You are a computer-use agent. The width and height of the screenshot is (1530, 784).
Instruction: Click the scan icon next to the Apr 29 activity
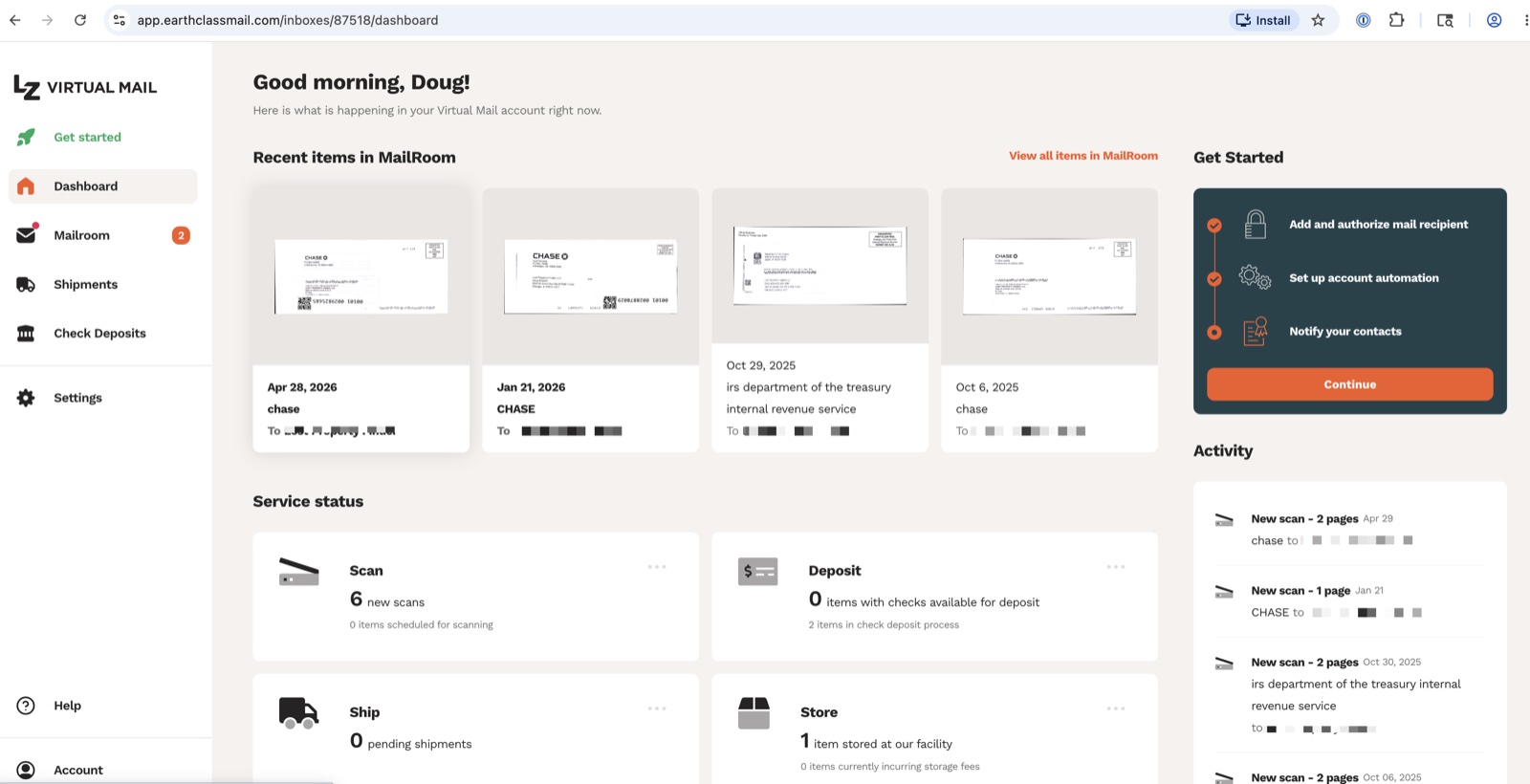click(x=1224, y=520)
